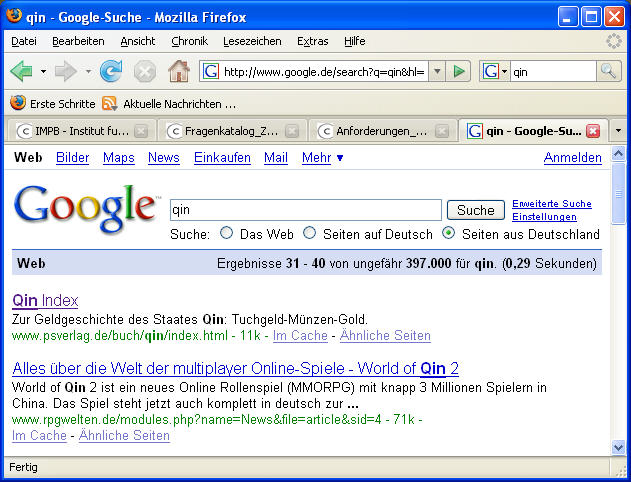631x482 pixels.
Task: Expand the Mehr dropdown in Google navigation
Action: pyautogui.click(x=340, y=158)
